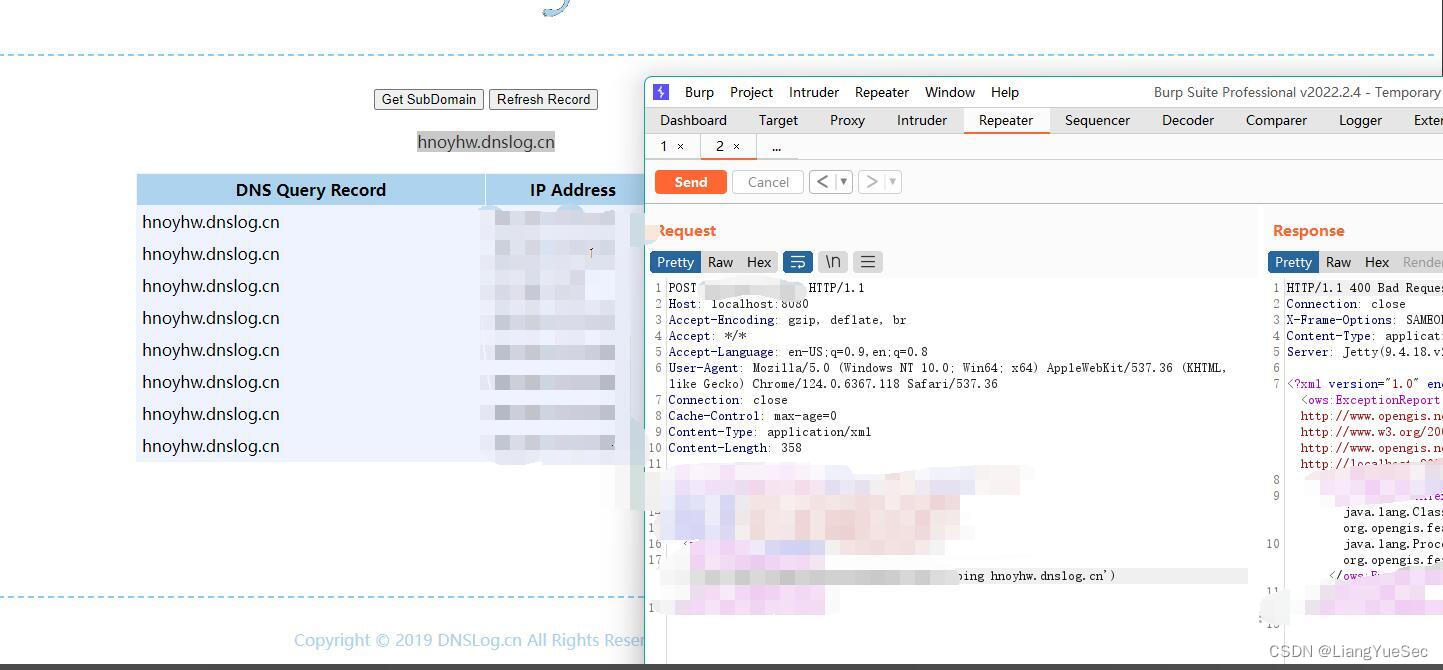Screen dimensions: 1443x670
Task: Send the request with Send button
Action: click(x=690, y=182)
